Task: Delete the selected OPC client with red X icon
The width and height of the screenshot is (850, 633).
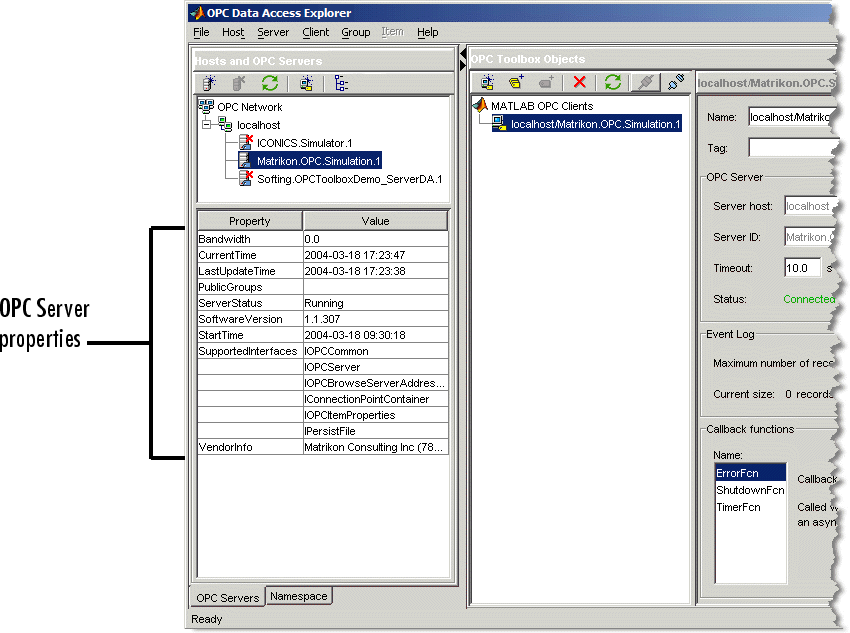Action: click(581, 82)
